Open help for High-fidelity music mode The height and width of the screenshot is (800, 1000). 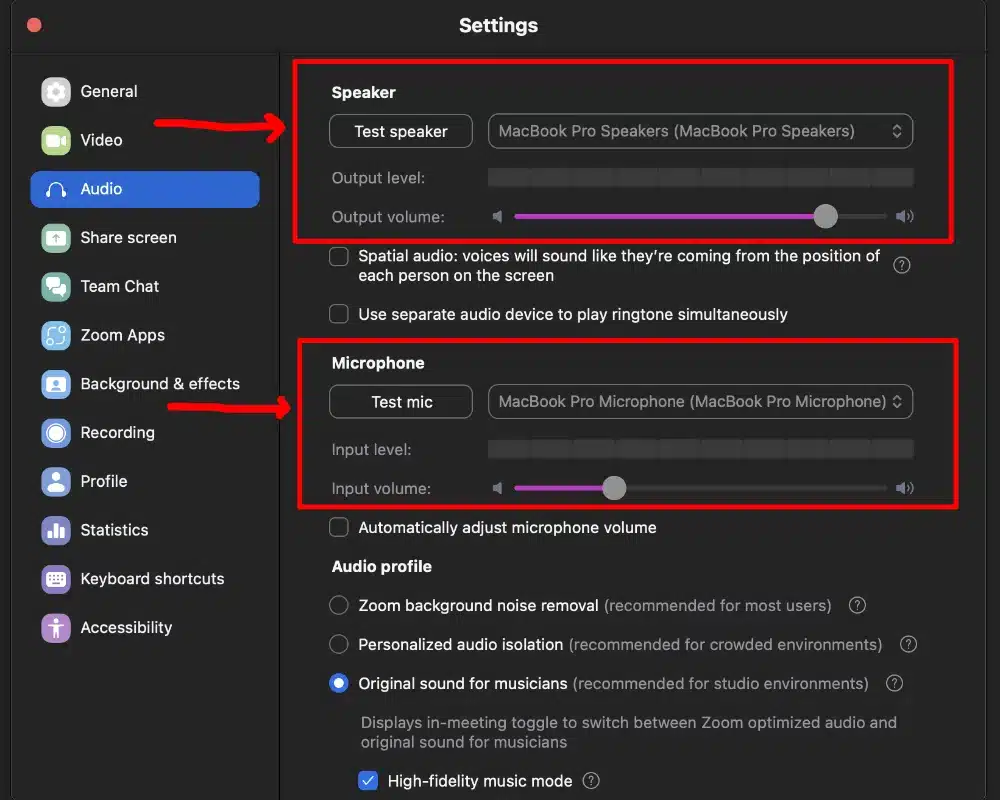point(591,781)
